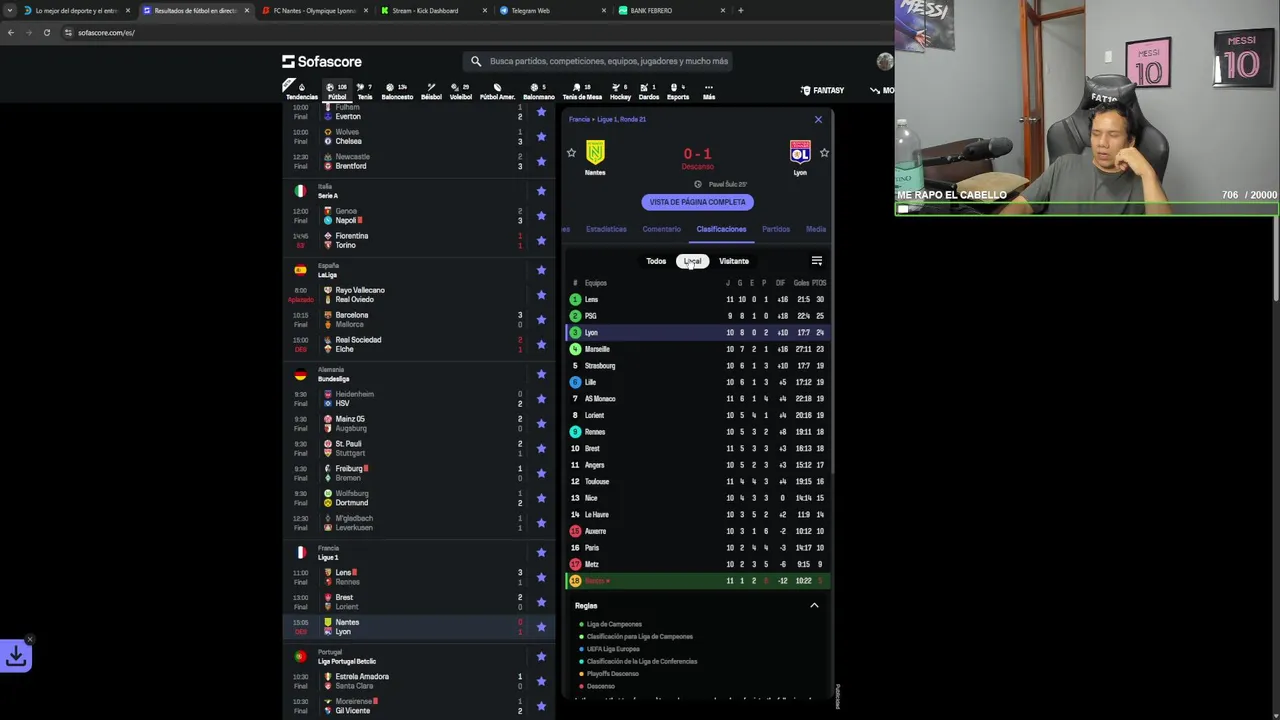Select the Fútbol Amer. category
Screen dimensions: 1280x720
coord(497,91)
